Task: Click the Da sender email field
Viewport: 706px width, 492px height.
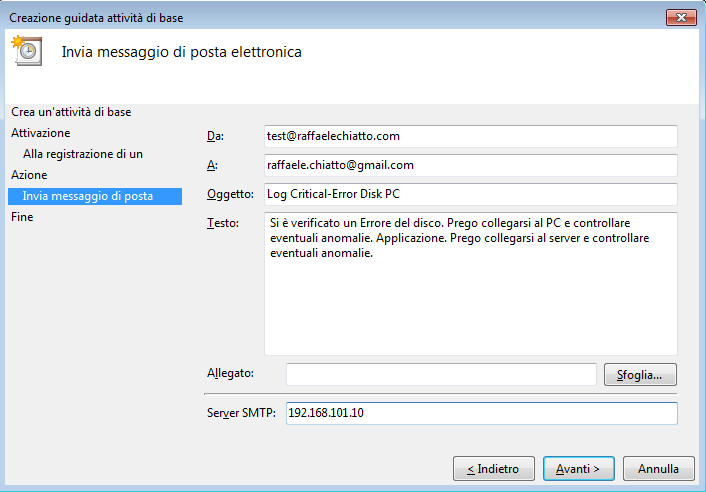Action: pos(471,136)
